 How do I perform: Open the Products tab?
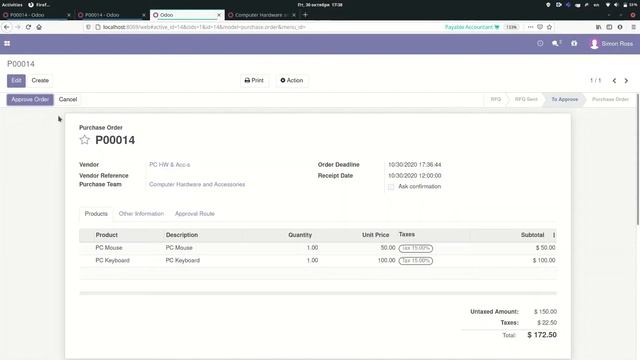(x=96, y=214)
